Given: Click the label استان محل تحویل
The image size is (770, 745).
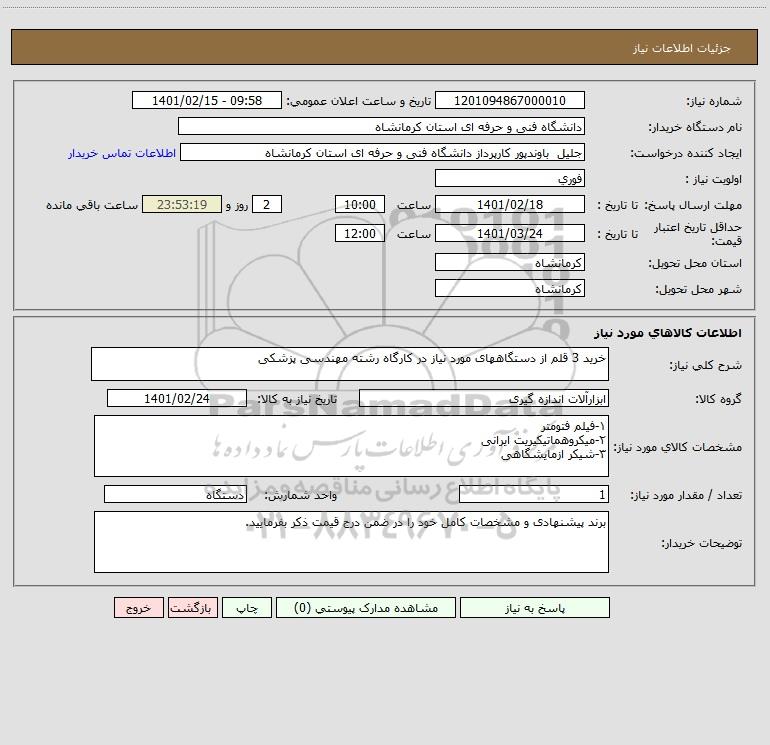Looking at the screenshot, I should (x=695, y=264).
